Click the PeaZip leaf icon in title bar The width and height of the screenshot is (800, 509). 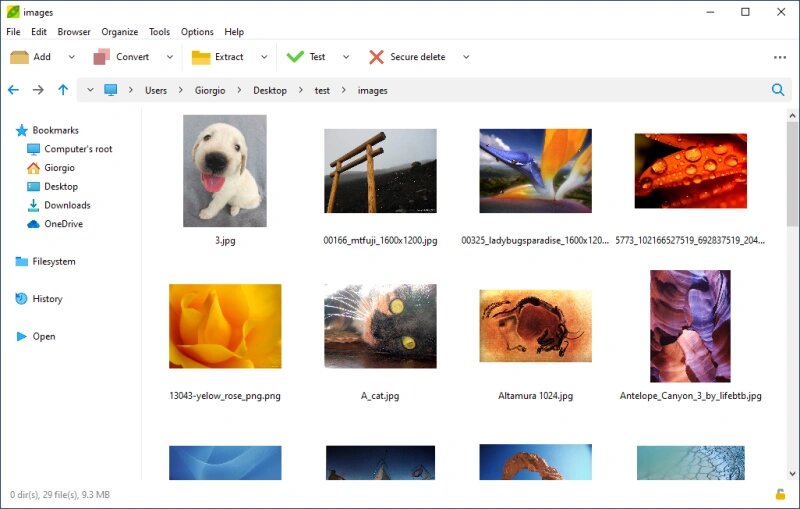tap(13, 12)
